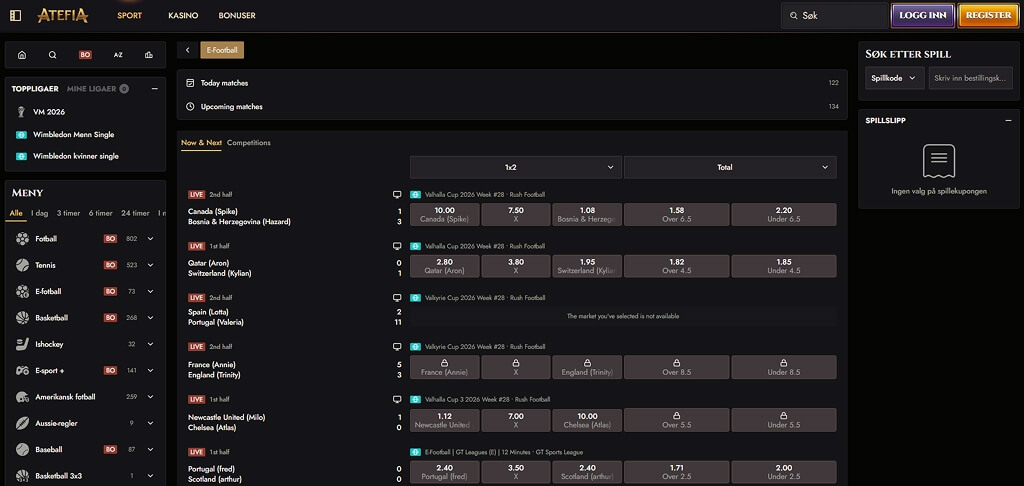Open the Today matches row

[512, 83]
